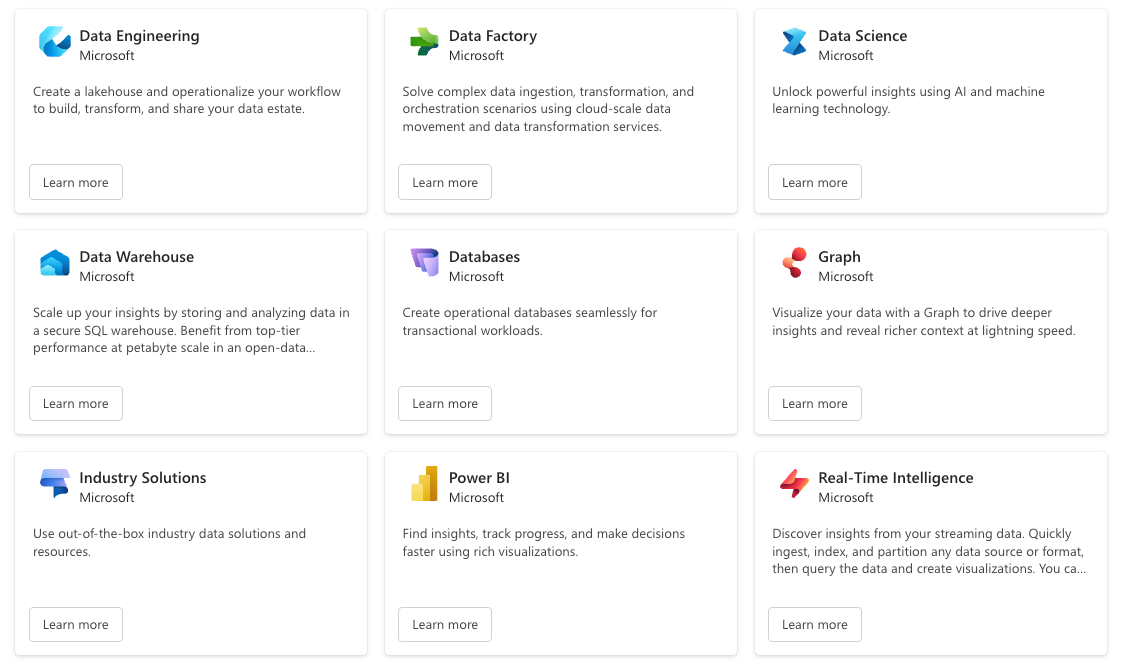Open Learn more for Databases
This screenshot has height=669, width=1121.
click(445, 403)
